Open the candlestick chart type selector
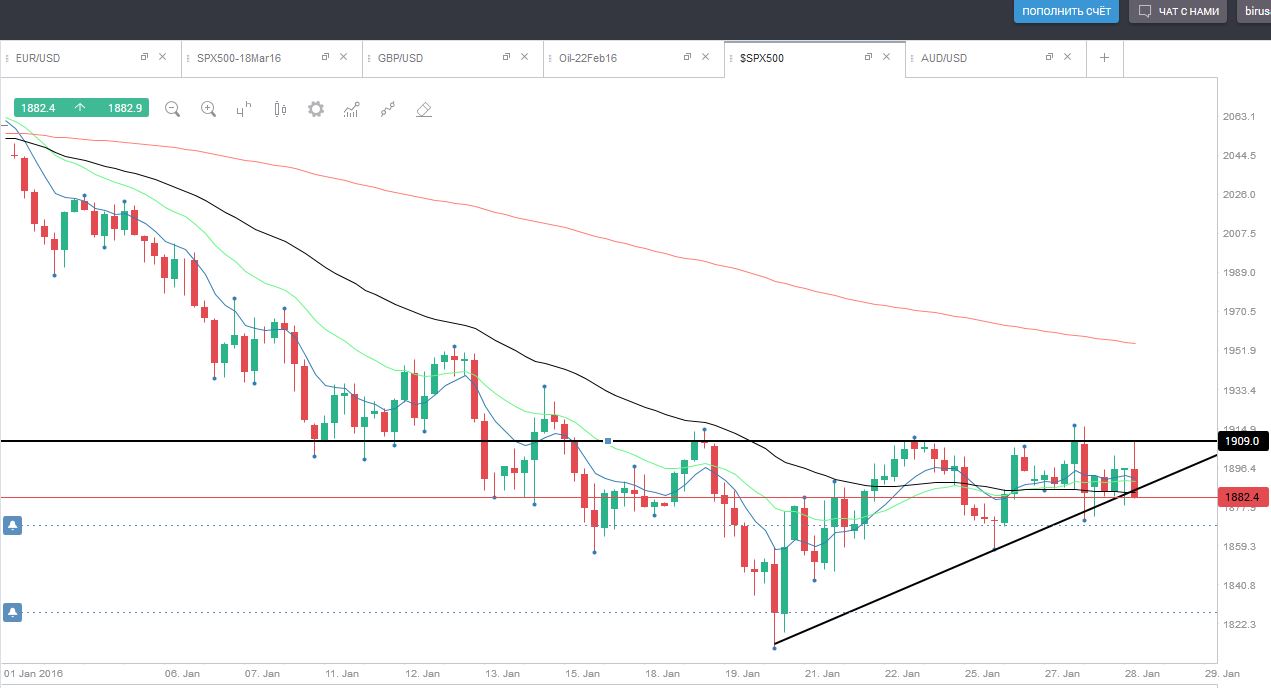Screen dimensions: 1271x688 (280, 109)
